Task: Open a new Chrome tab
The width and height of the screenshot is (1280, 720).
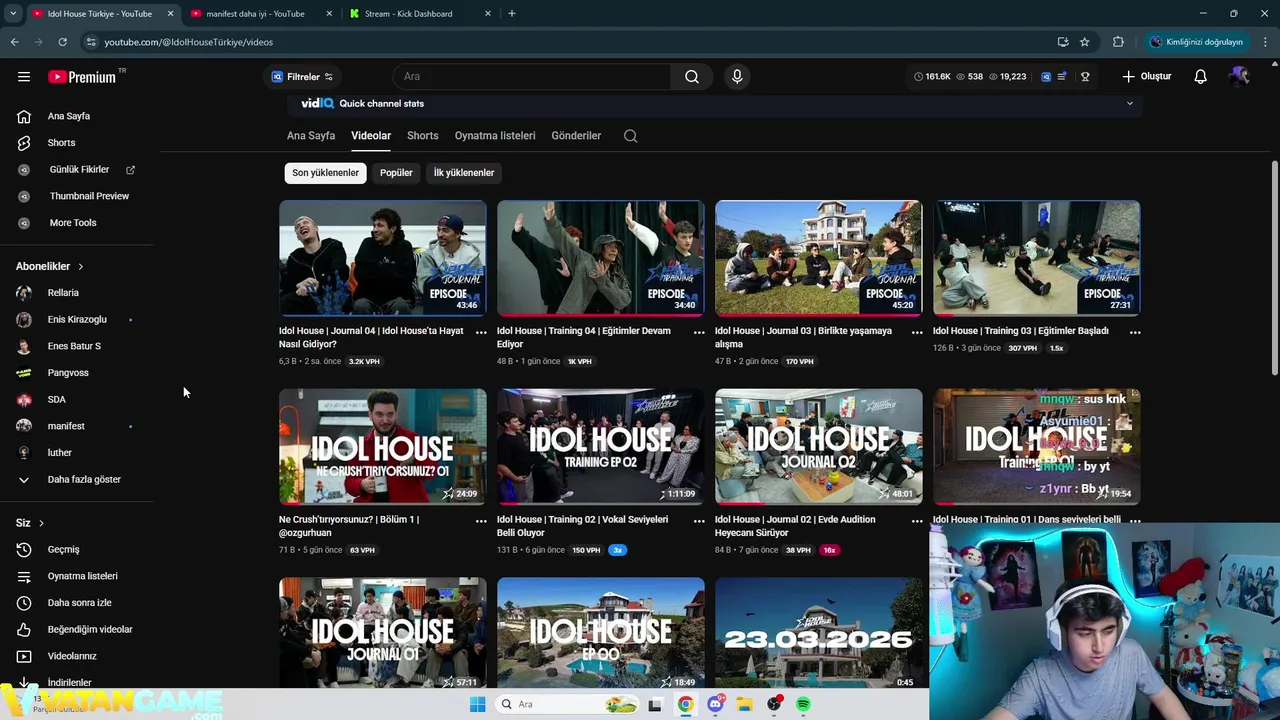Action: tap(512, 13)
